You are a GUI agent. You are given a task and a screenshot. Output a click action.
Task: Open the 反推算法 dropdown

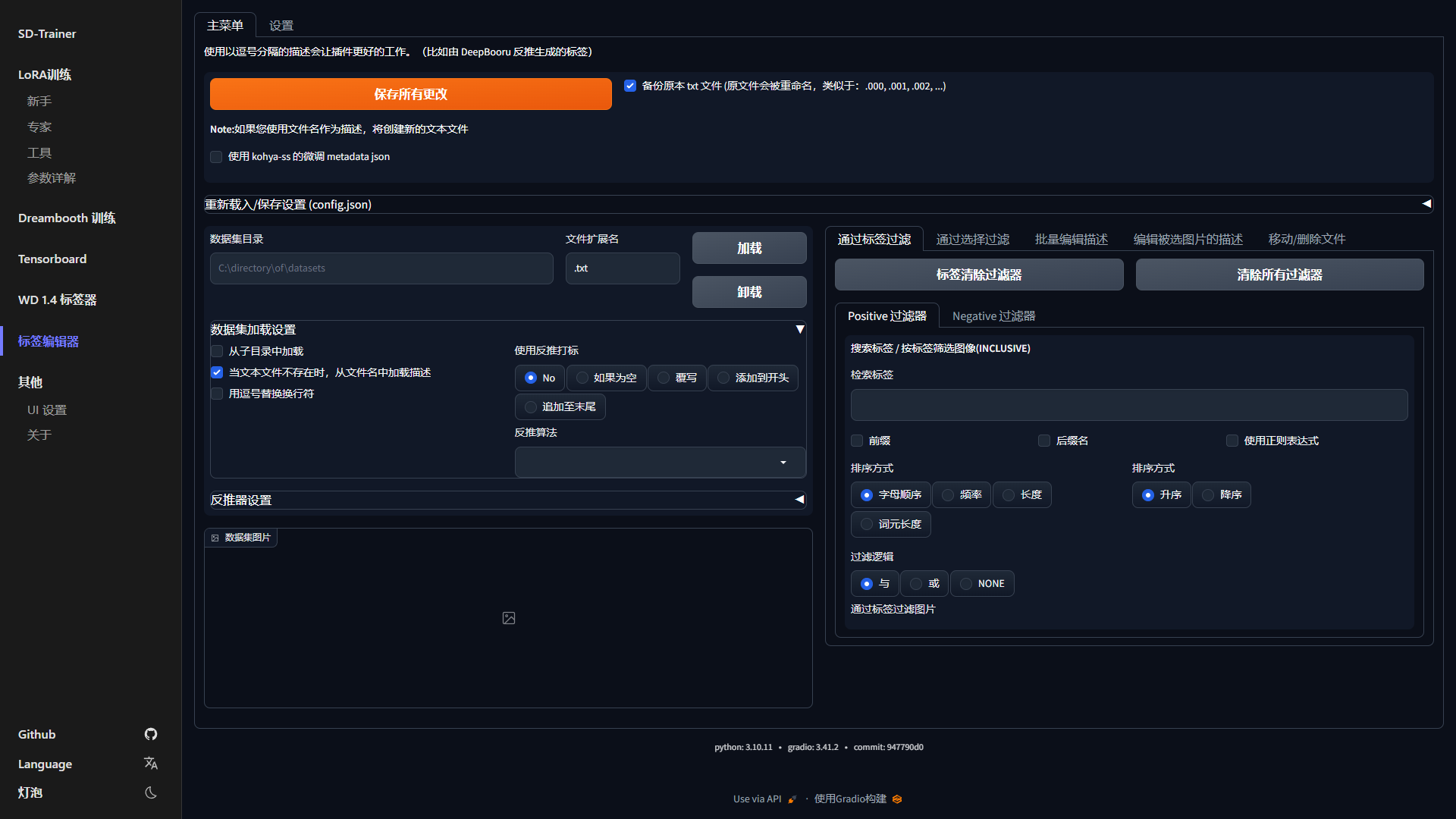(660, 462)
